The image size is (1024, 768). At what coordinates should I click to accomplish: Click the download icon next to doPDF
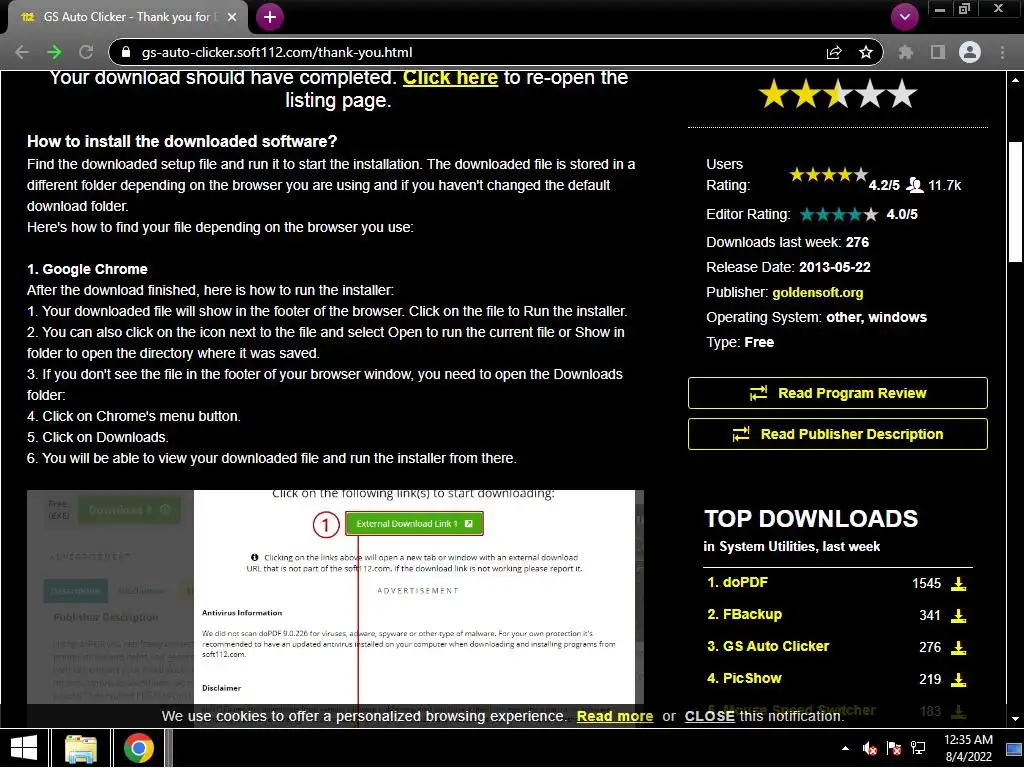point(958,583)
